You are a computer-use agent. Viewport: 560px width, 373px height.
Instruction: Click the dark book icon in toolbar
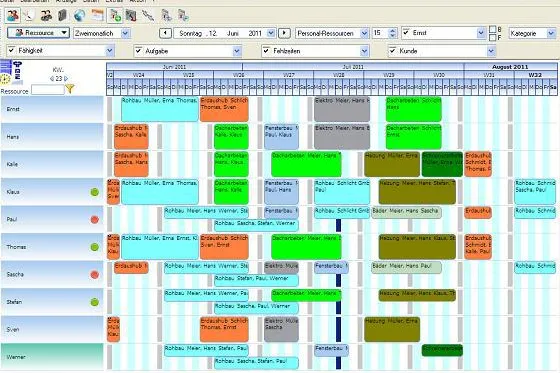62,15
